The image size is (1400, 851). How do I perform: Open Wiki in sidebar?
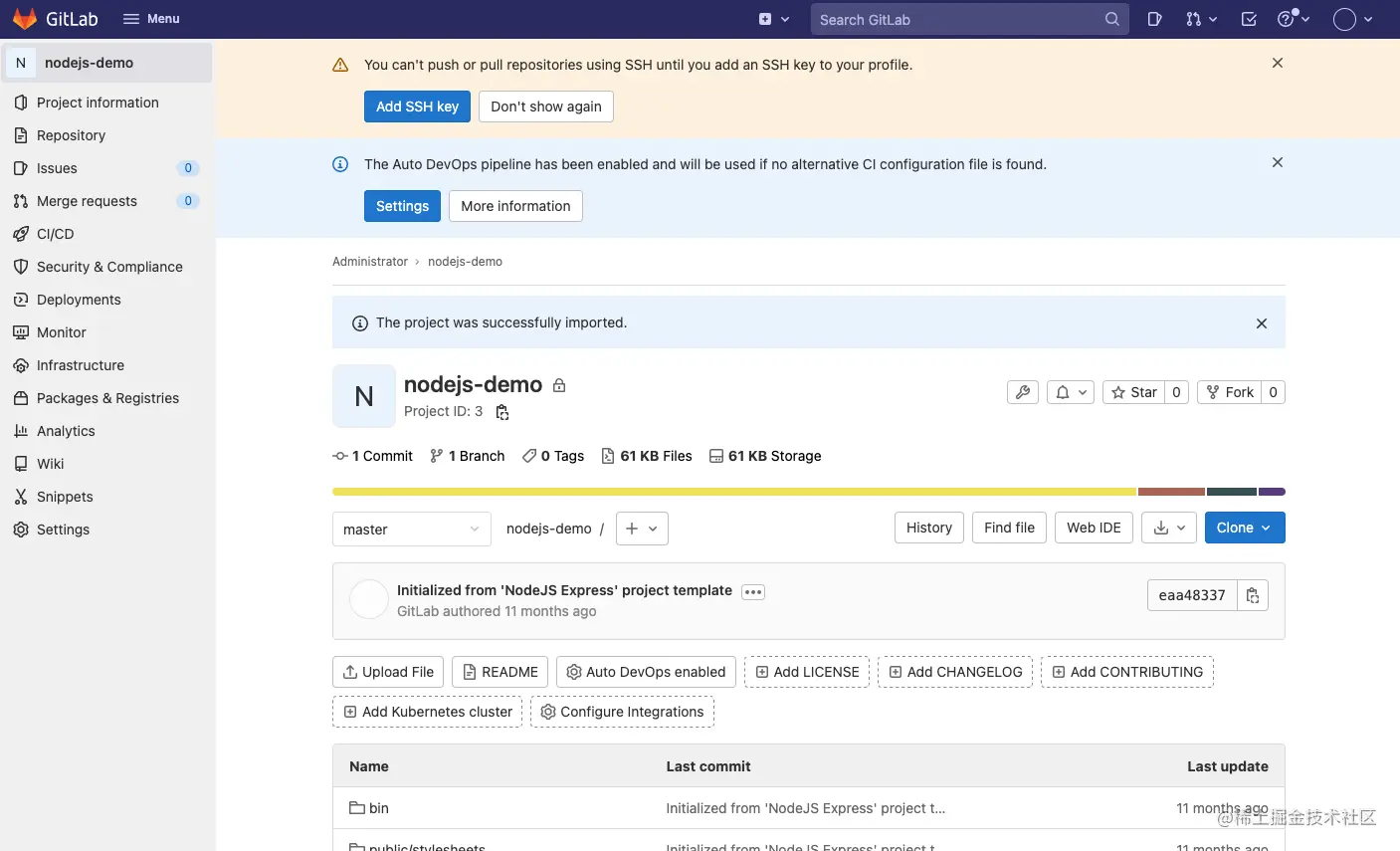50,464
